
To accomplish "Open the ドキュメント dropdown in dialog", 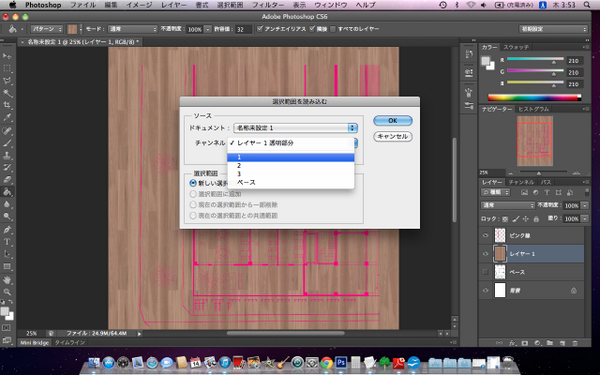I will (296, 128).
